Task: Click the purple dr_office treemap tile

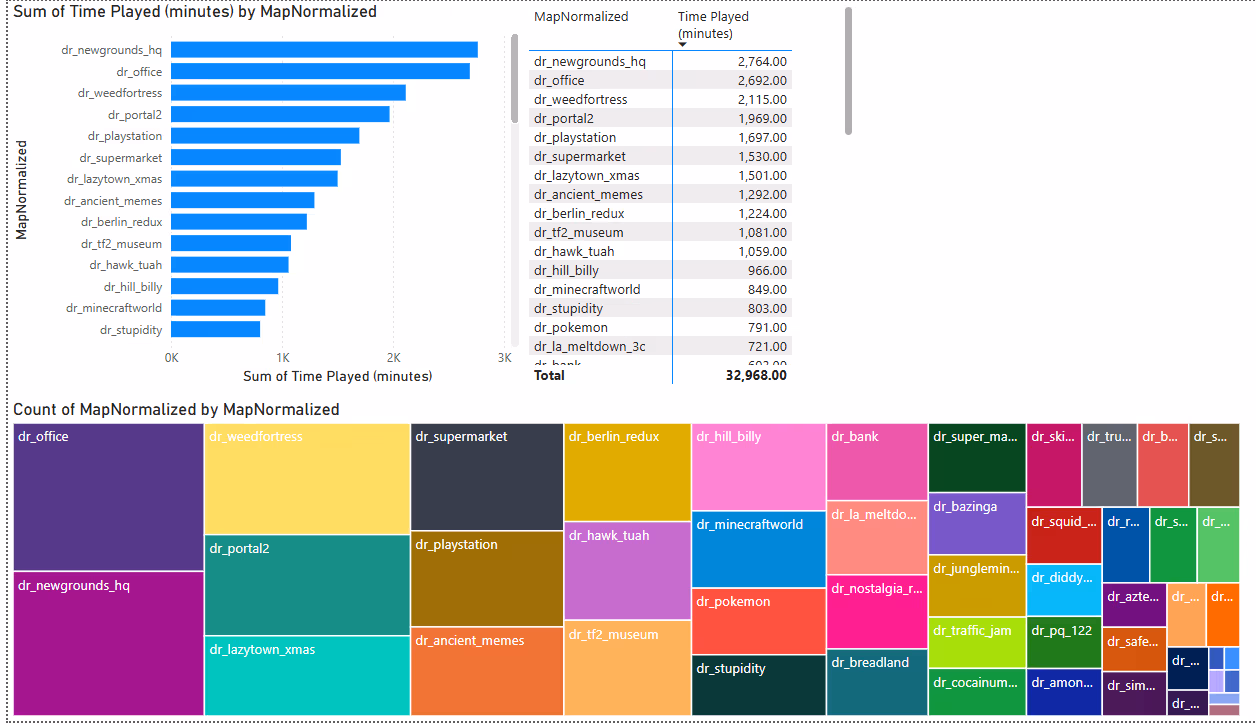Action: (x=109, y=497)
